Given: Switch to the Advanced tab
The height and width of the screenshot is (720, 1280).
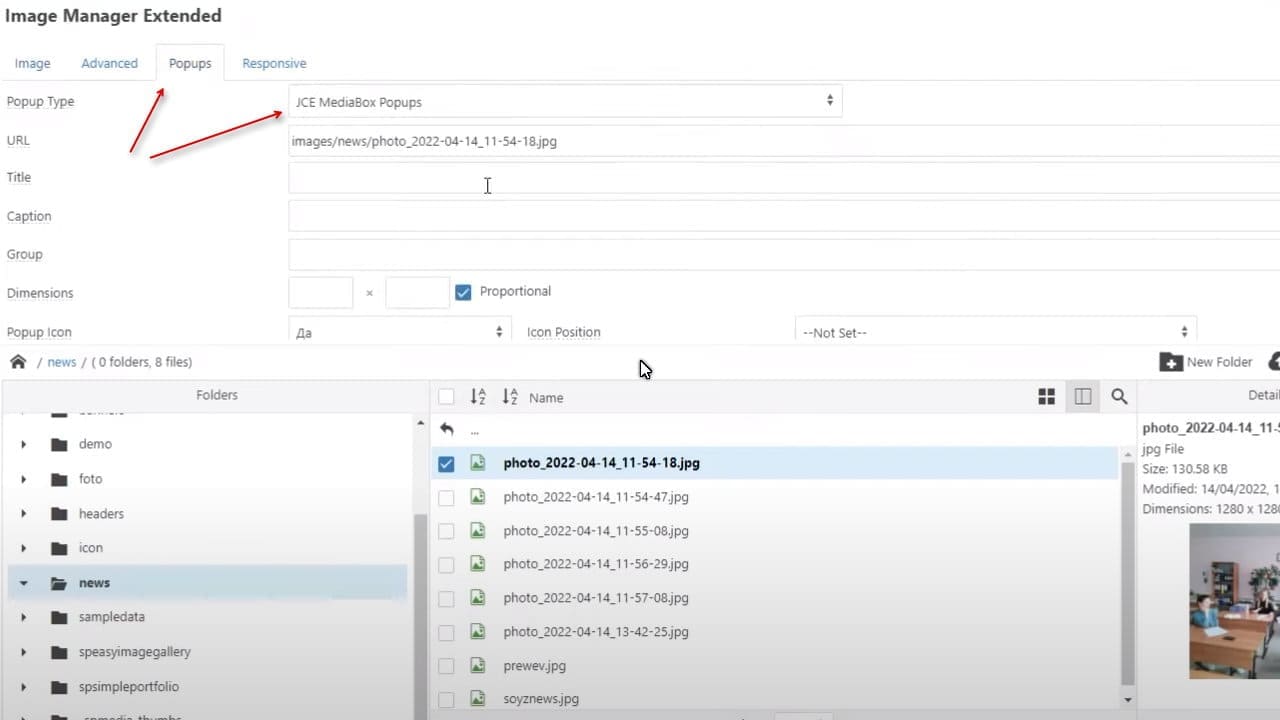Looking at the screenshot, I should tap(109, 63).
